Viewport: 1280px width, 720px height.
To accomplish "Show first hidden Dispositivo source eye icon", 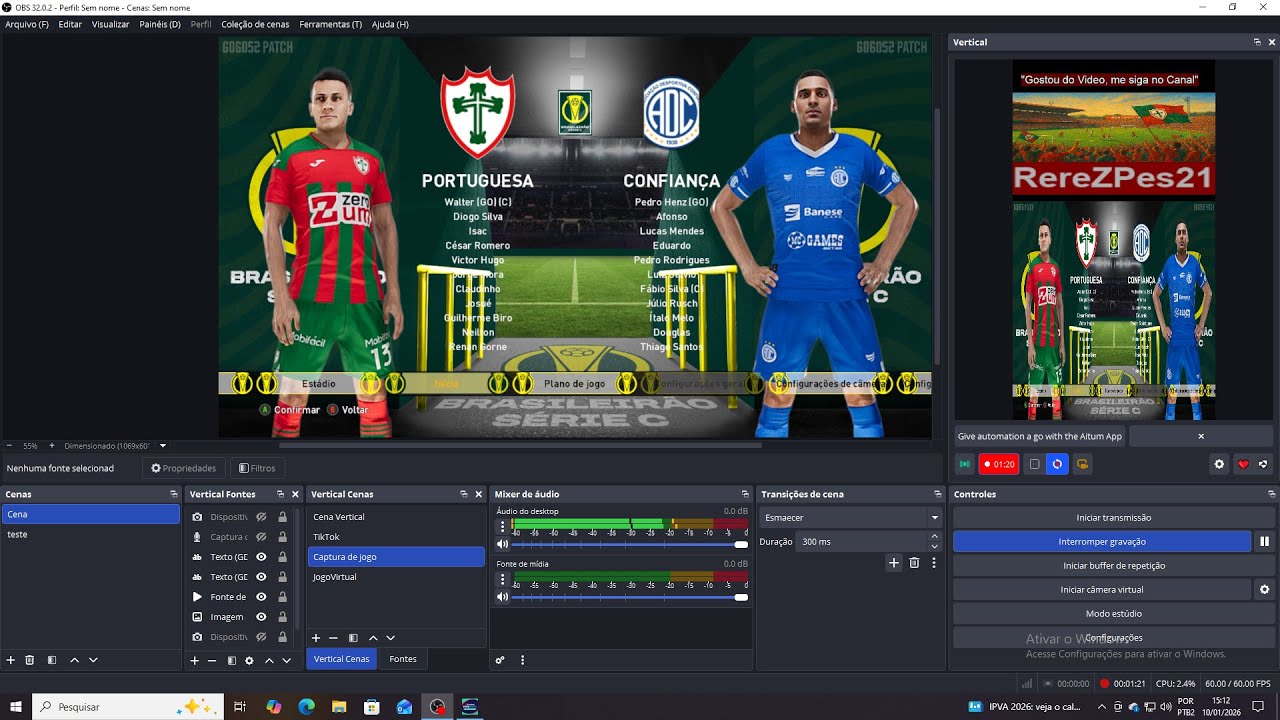I will point(261,517).
